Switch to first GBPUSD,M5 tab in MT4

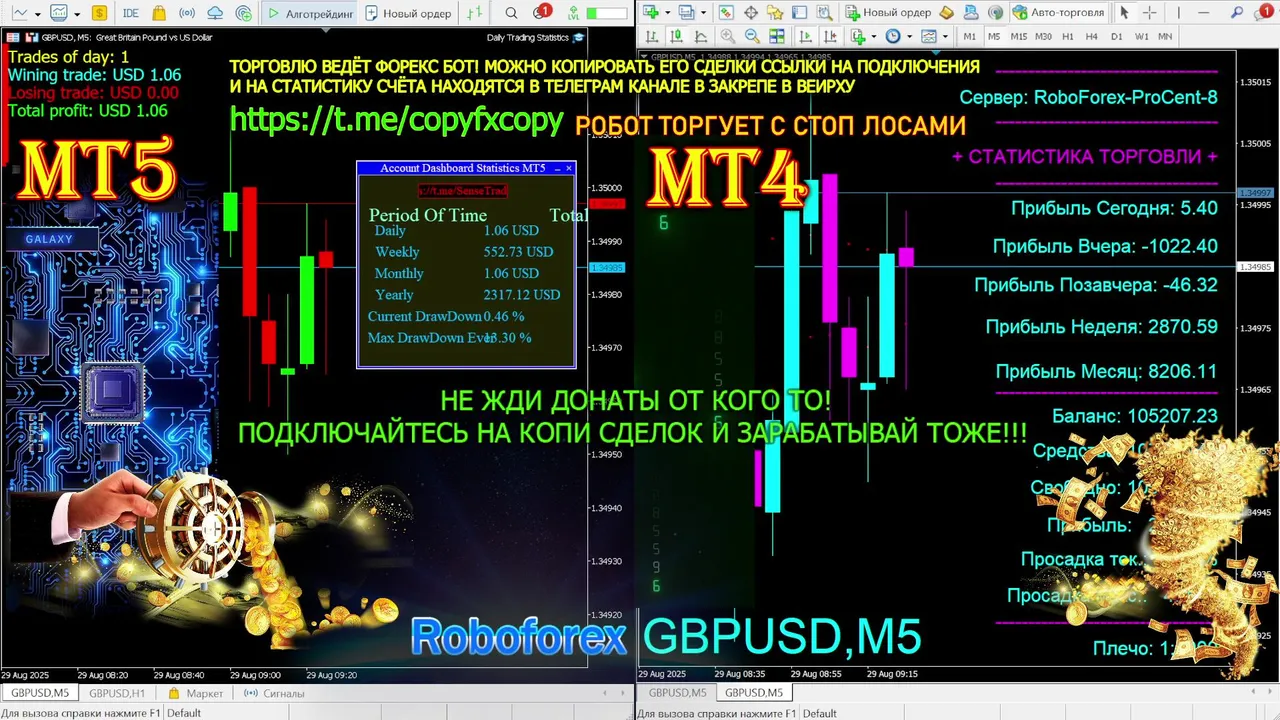click(677, 692)
